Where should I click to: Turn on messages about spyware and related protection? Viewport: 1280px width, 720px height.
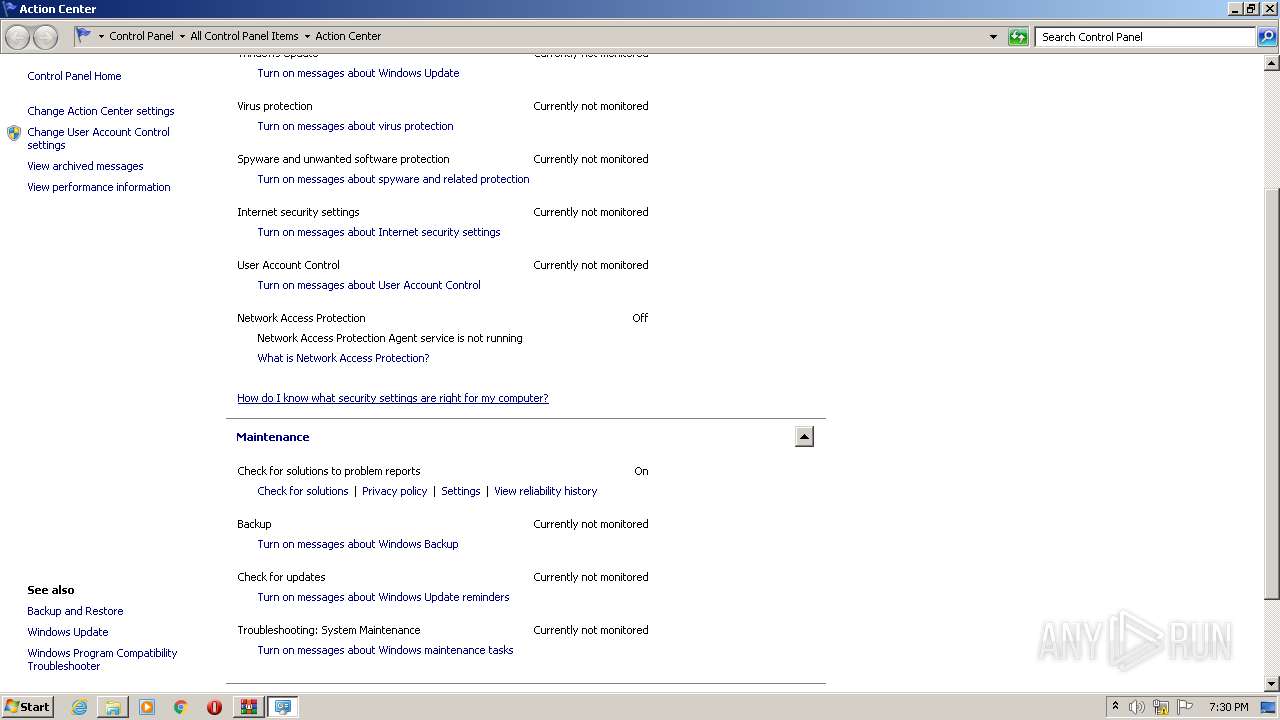click(x=393, y=179)
